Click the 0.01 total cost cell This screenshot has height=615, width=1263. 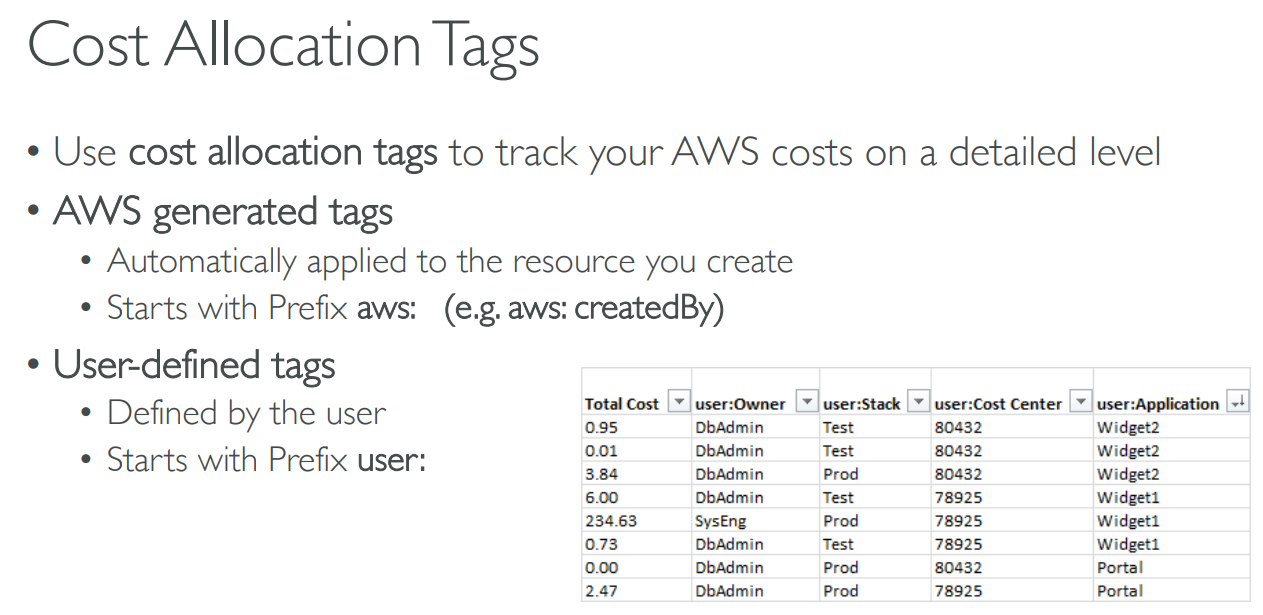[601, 451]
